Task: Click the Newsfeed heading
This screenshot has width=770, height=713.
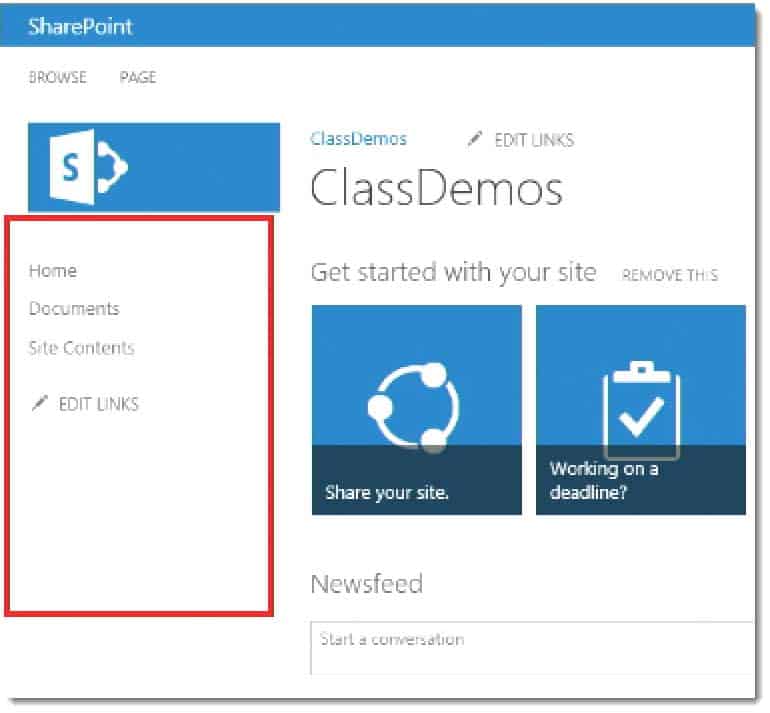Action: (x=367, y=583)
